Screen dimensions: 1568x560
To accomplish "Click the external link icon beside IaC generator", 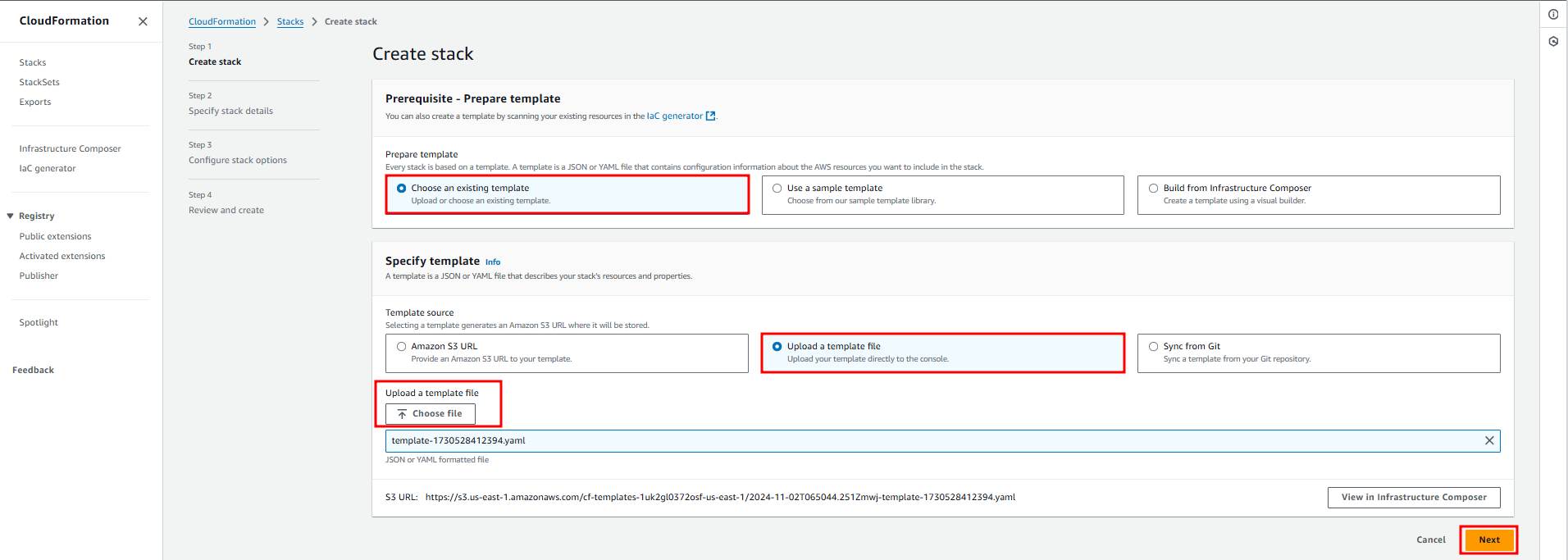I will [x=710, y=116].
